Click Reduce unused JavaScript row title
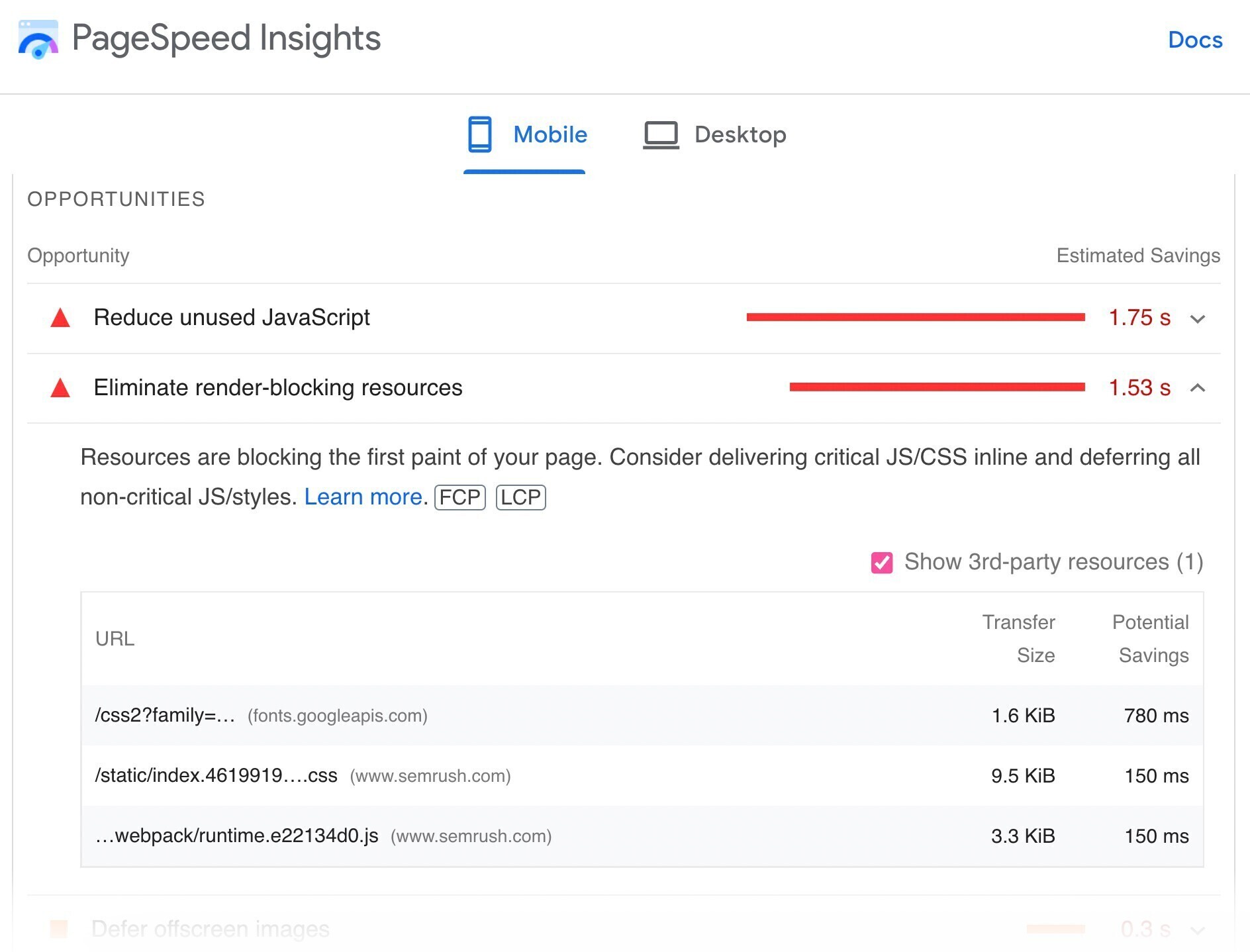Image resolution: width=1250 pixels, height=952 pixels. [232, 318]
